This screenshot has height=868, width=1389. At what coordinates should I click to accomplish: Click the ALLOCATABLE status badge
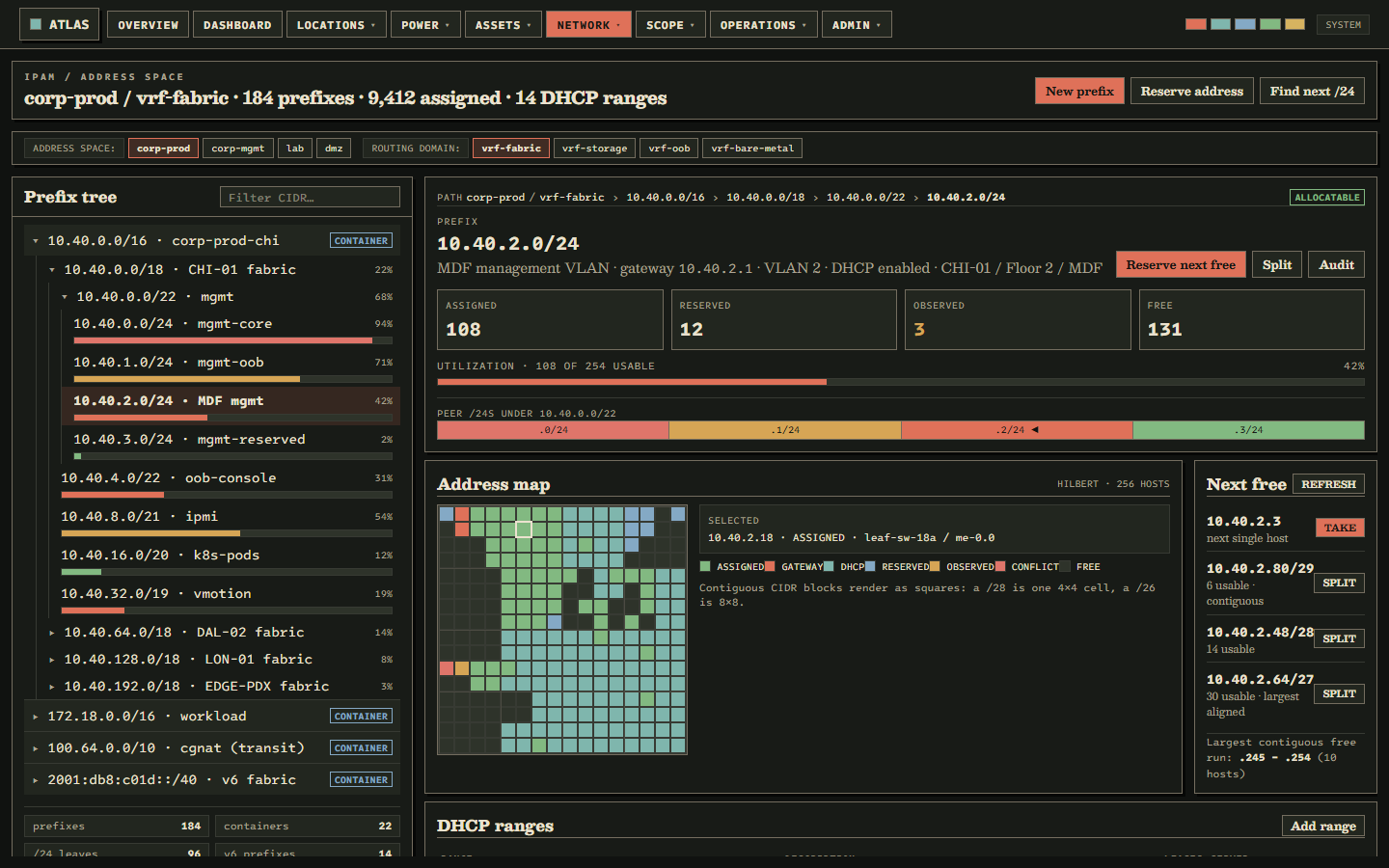(x=1327, y=197)
